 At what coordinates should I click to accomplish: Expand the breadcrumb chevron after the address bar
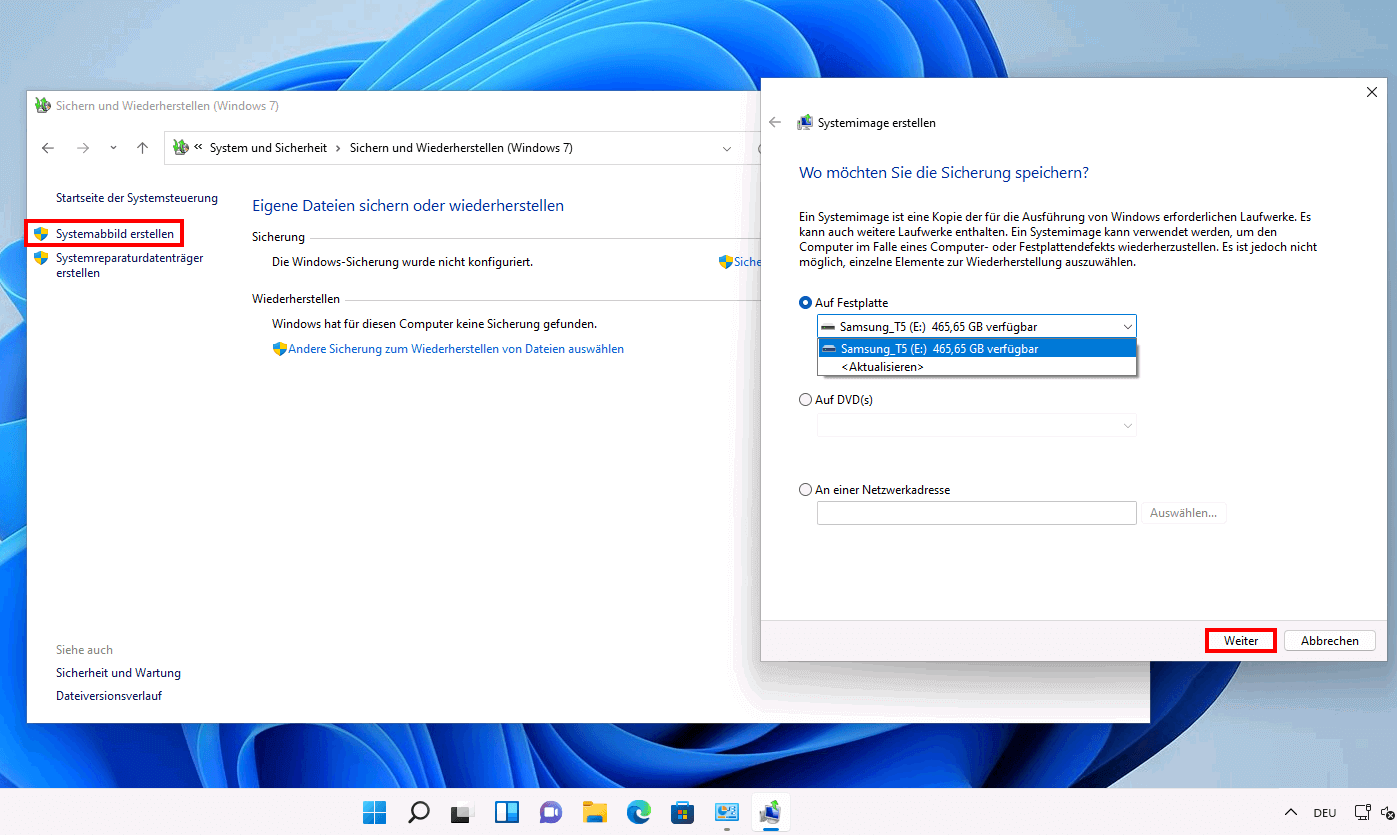(727, 147)
